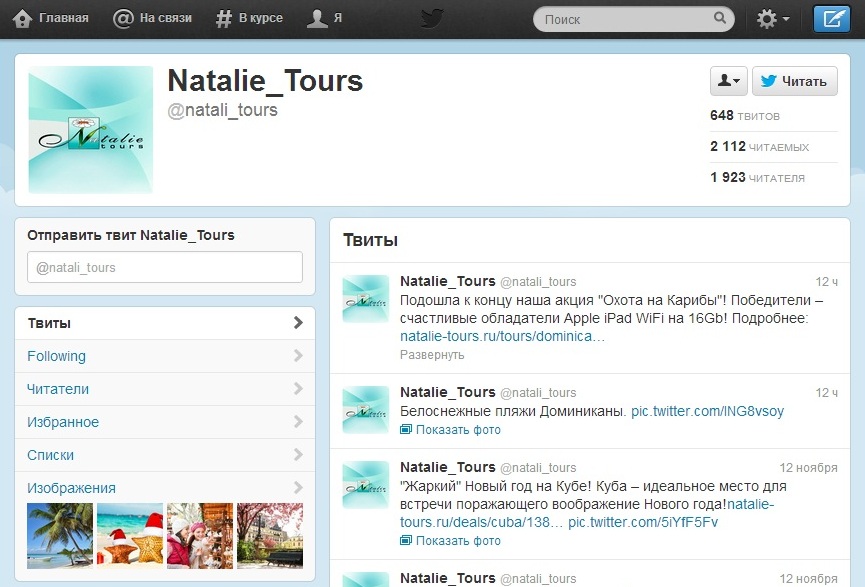
Task: Open the 2 112 читаемых count
Action: click(760, 146)
